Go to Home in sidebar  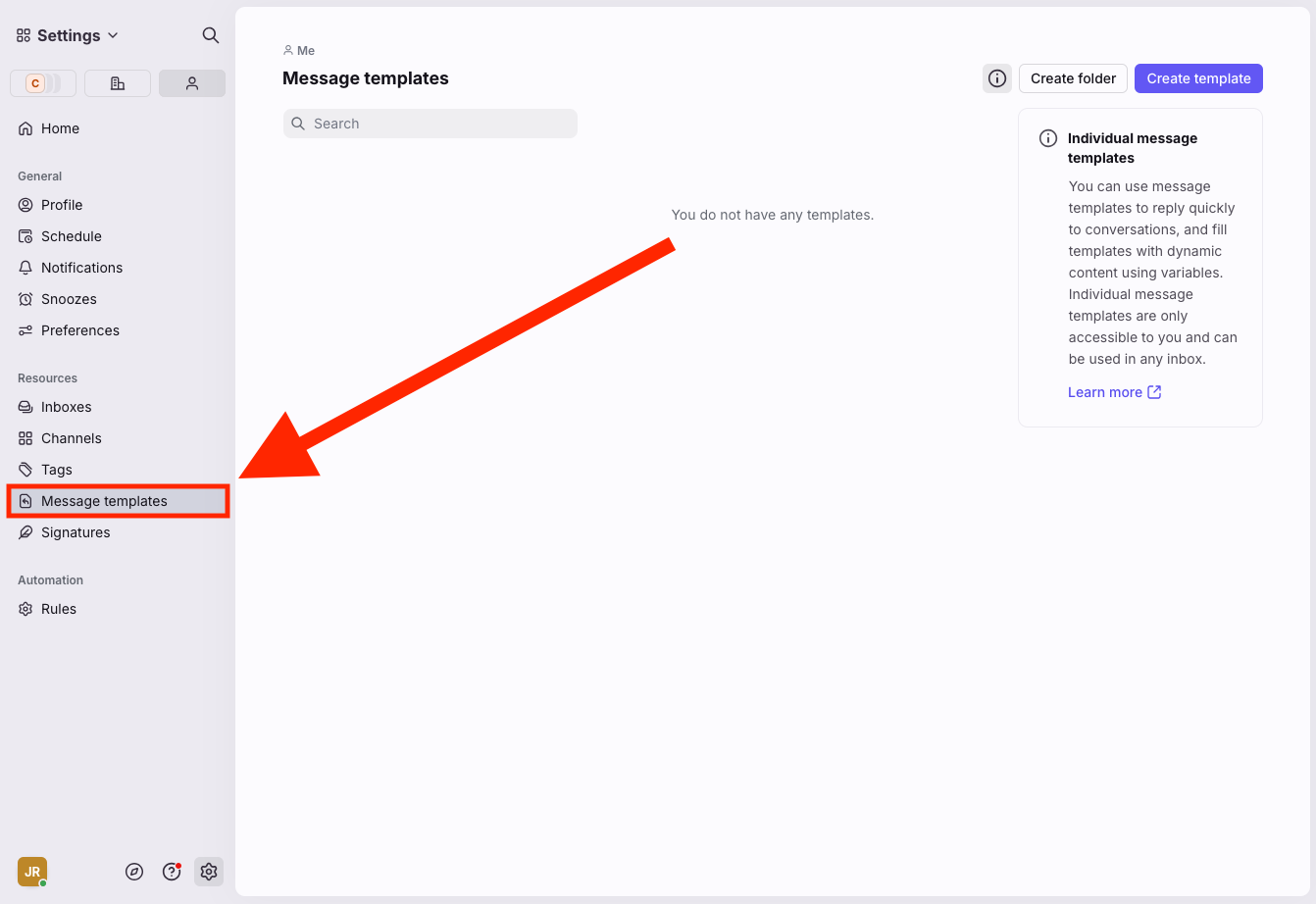tap(60, 128)
